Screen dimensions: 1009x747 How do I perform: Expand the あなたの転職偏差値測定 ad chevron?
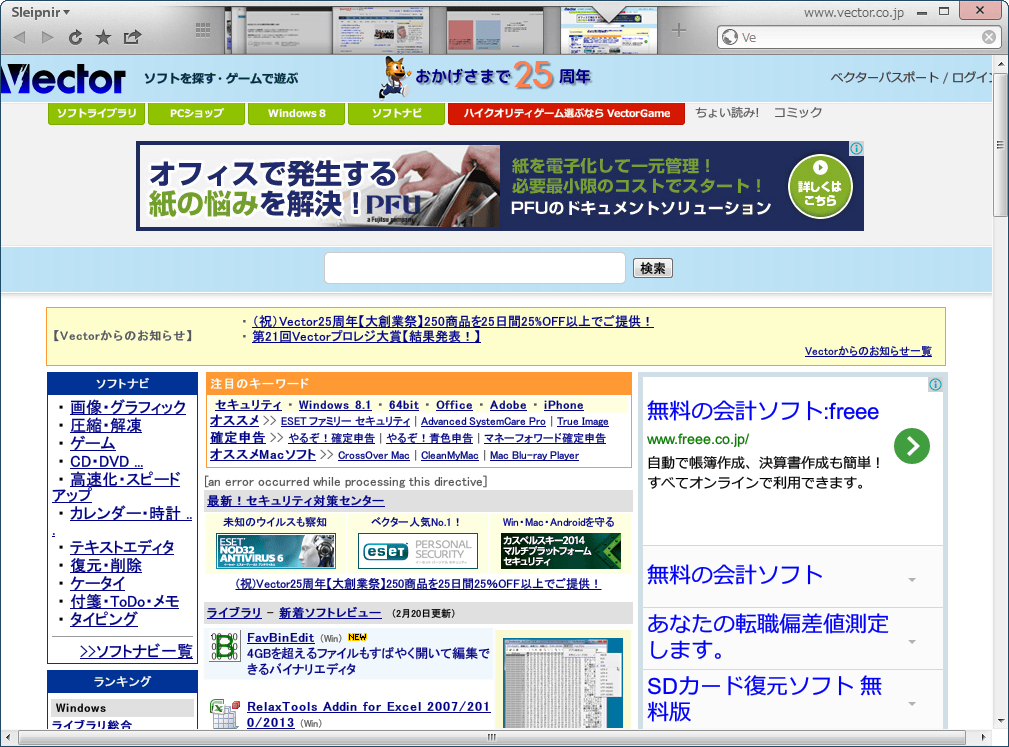coord(912,641)
